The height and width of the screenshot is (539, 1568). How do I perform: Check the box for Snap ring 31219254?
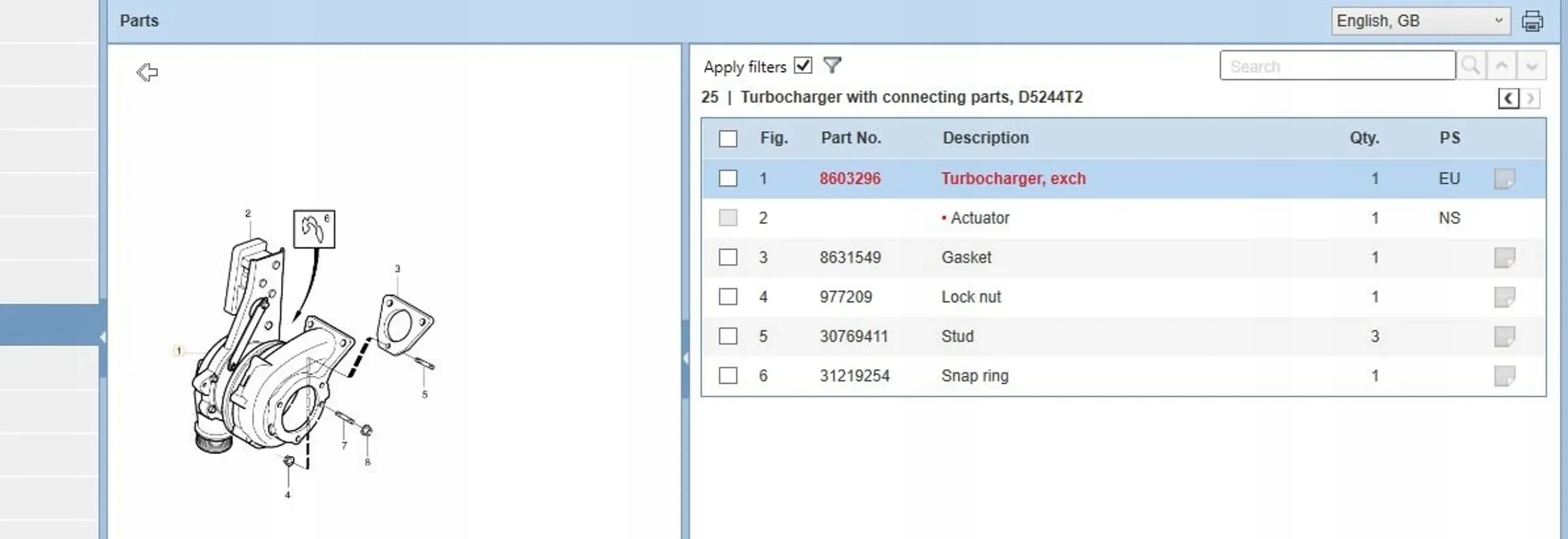tap(728, 376)
